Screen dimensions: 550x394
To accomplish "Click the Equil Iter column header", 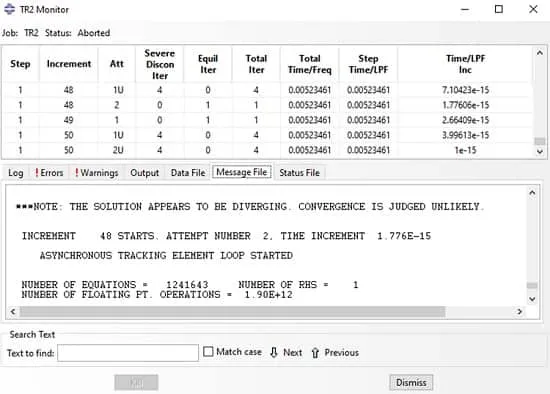I will (208, 64).
